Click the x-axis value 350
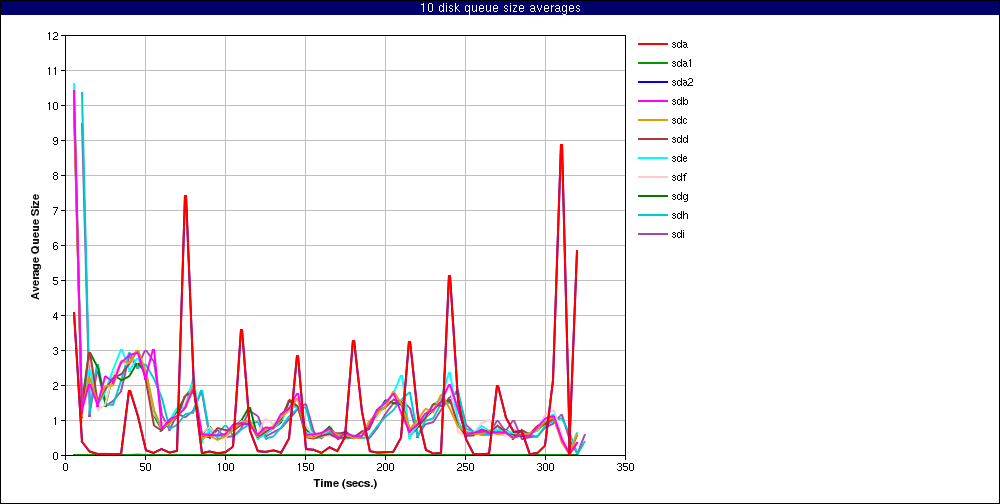 pyautogui.click(x=626, y=466)
